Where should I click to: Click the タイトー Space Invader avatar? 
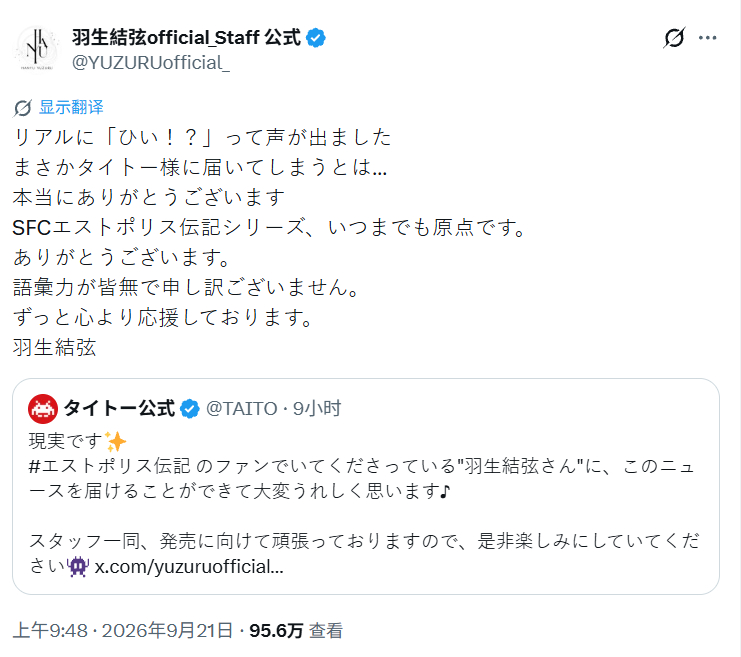pyautogui.click(x=43, y=408)
